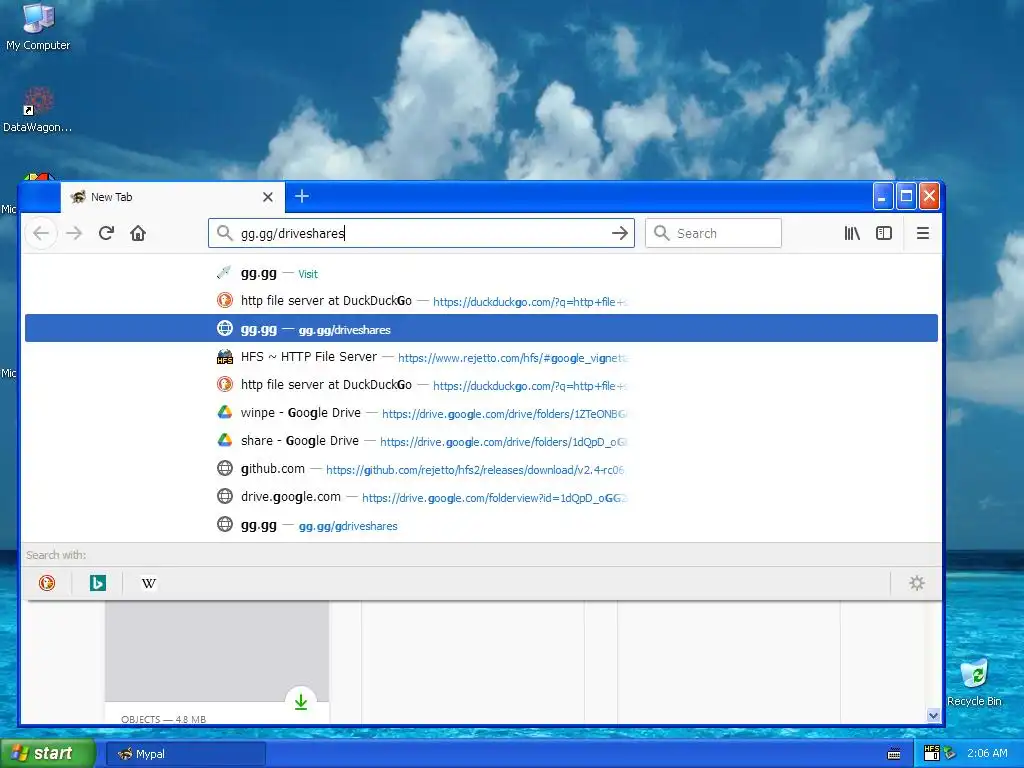Select second http file server DuckDuckGo suggestion

pyautogui.click(x=481, y=385)
